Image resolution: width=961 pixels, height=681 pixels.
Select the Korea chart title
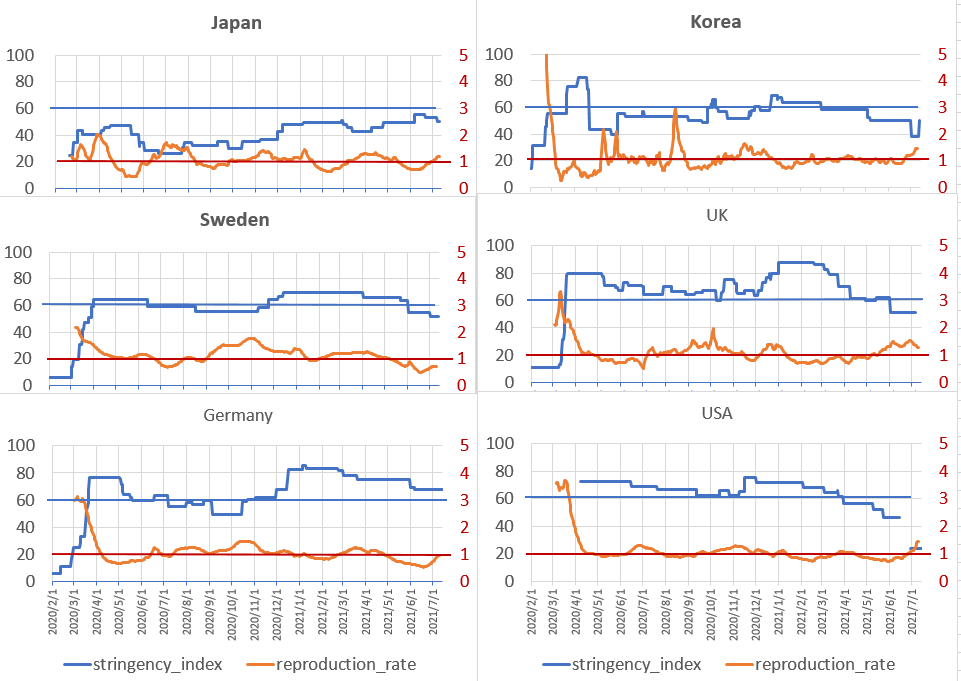(716, 21)
